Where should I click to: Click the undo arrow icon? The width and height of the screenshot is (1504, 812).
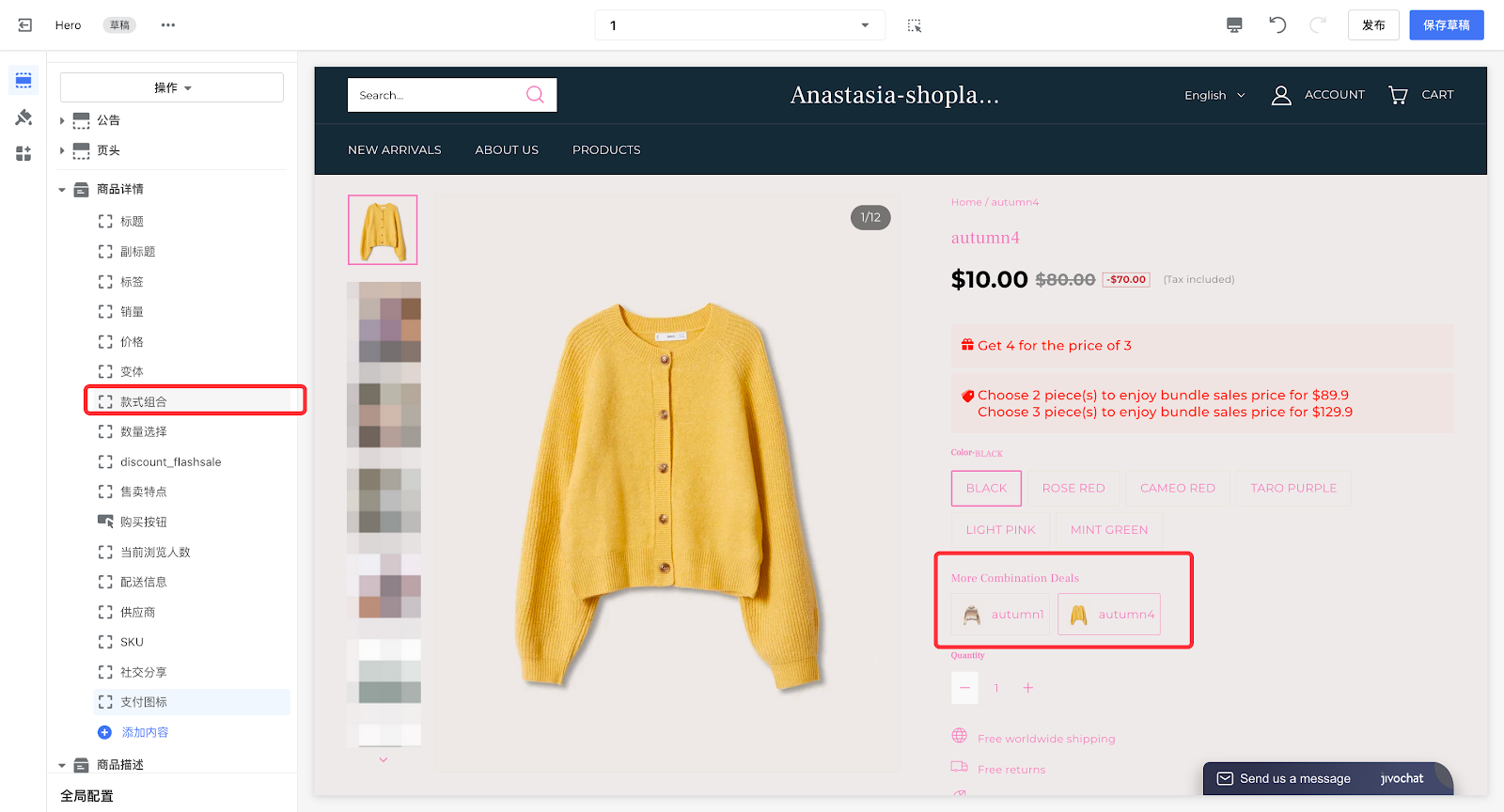(x=1277, y=25)
